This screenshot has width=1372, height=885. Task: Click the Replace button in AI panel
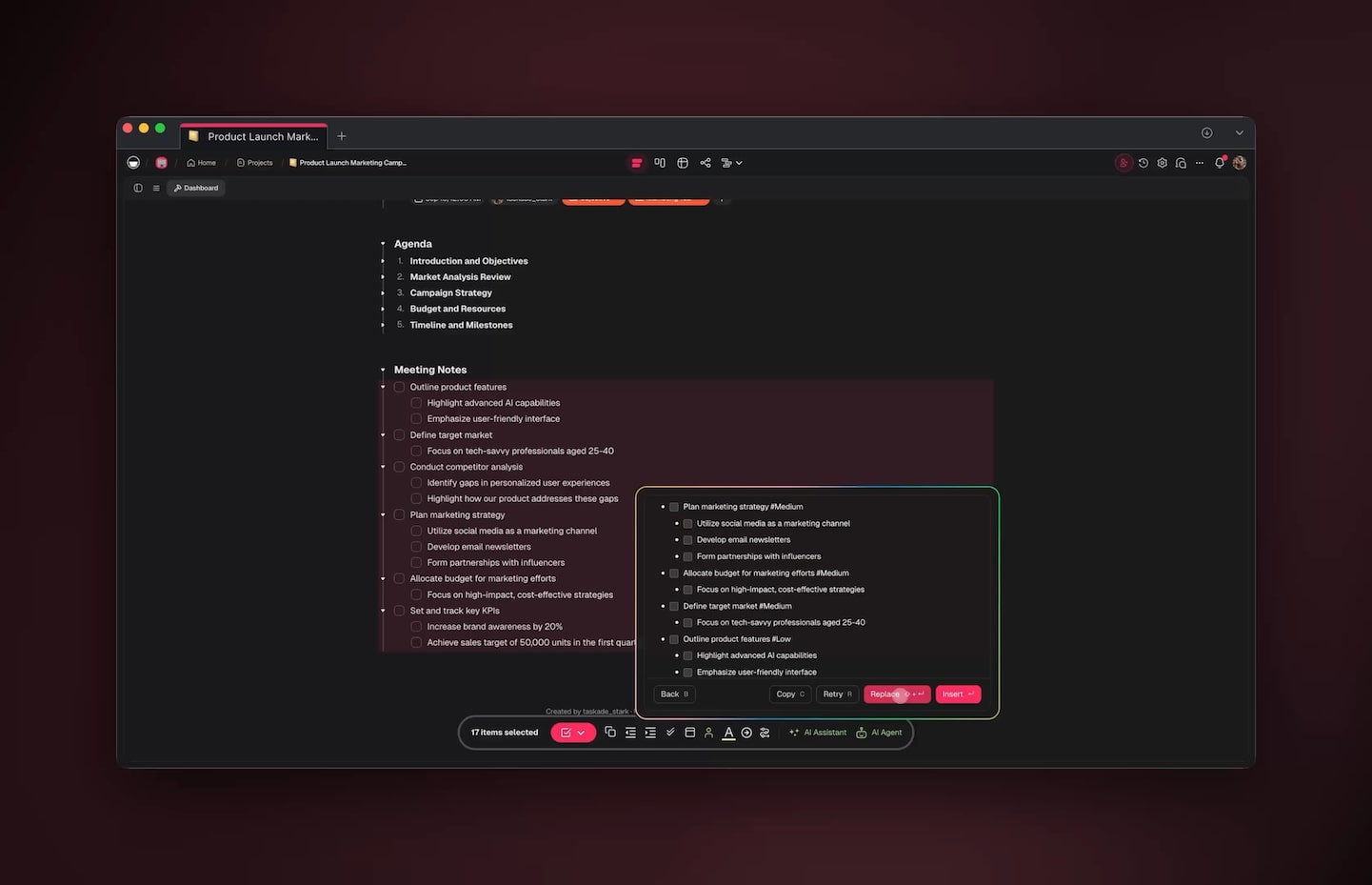coord(897,694)
